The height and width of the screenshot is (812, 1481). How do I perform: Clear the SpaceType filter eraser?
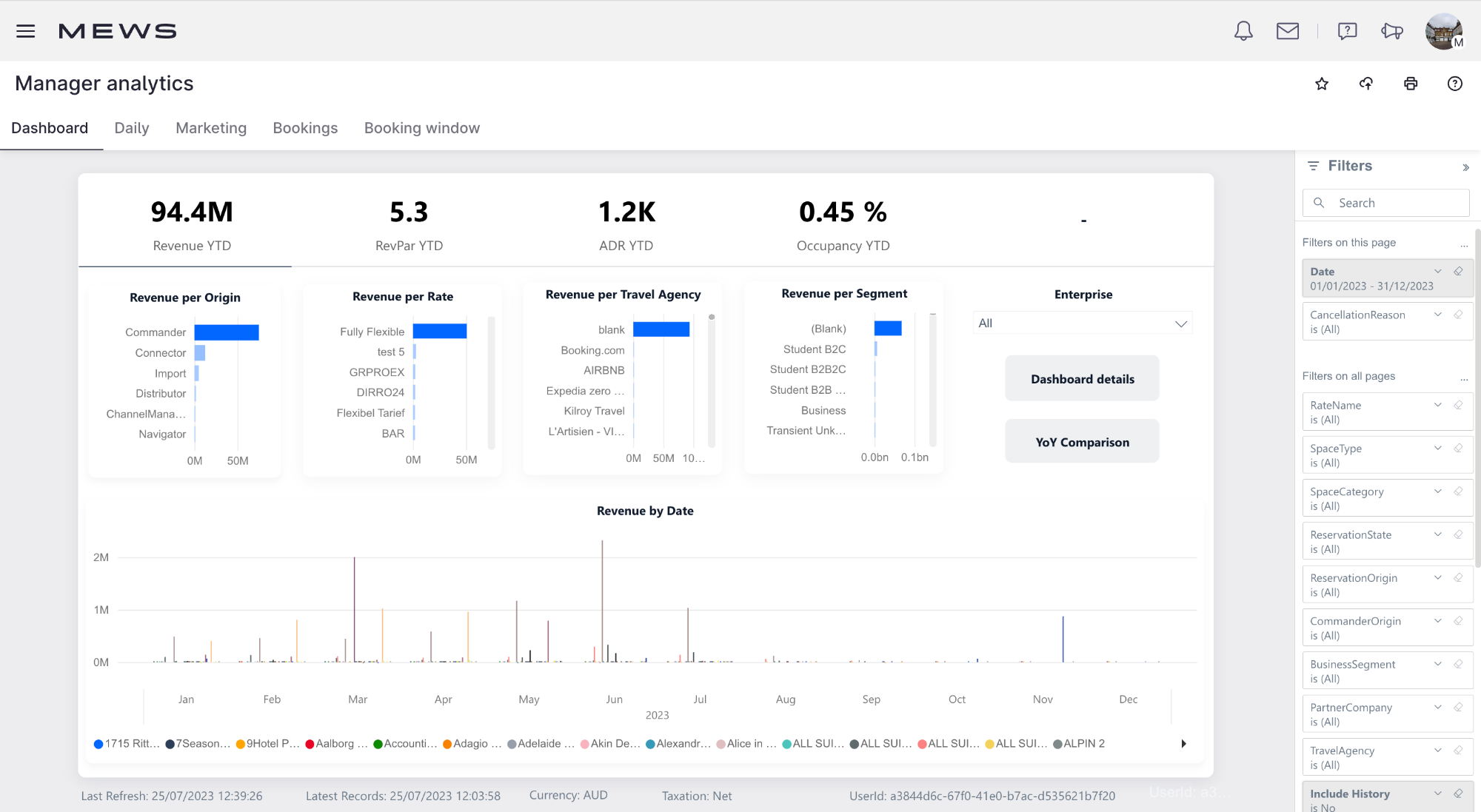(1458, 448)
